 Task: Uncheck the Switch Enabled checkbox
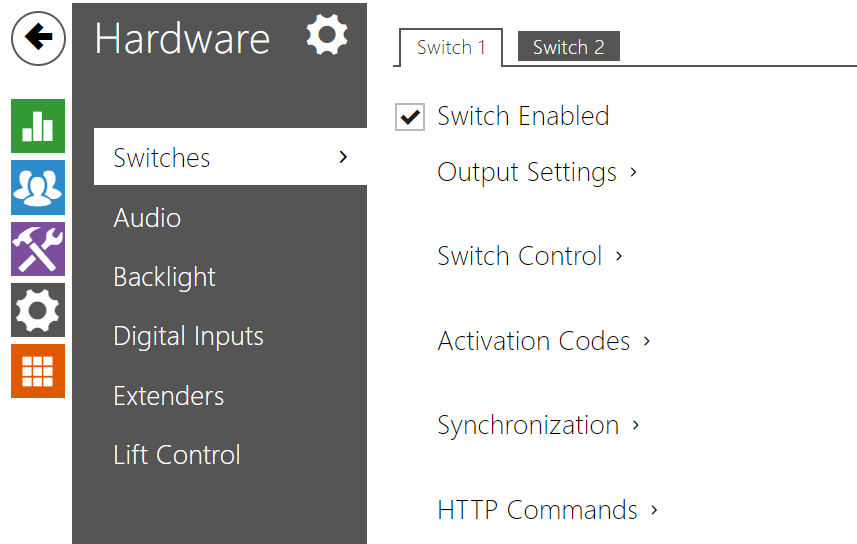pyautogui.click(x=410, y=117)
